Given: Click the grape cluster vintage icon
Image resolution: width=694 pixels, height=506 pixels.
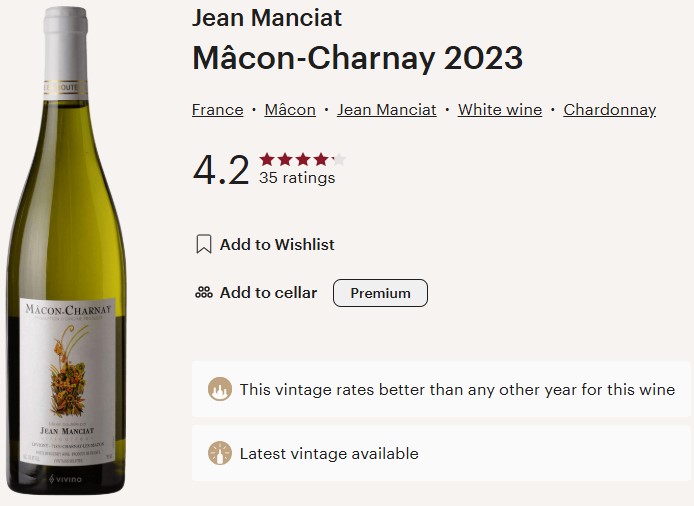Looking at the screenshot, I should click(219, 389).
